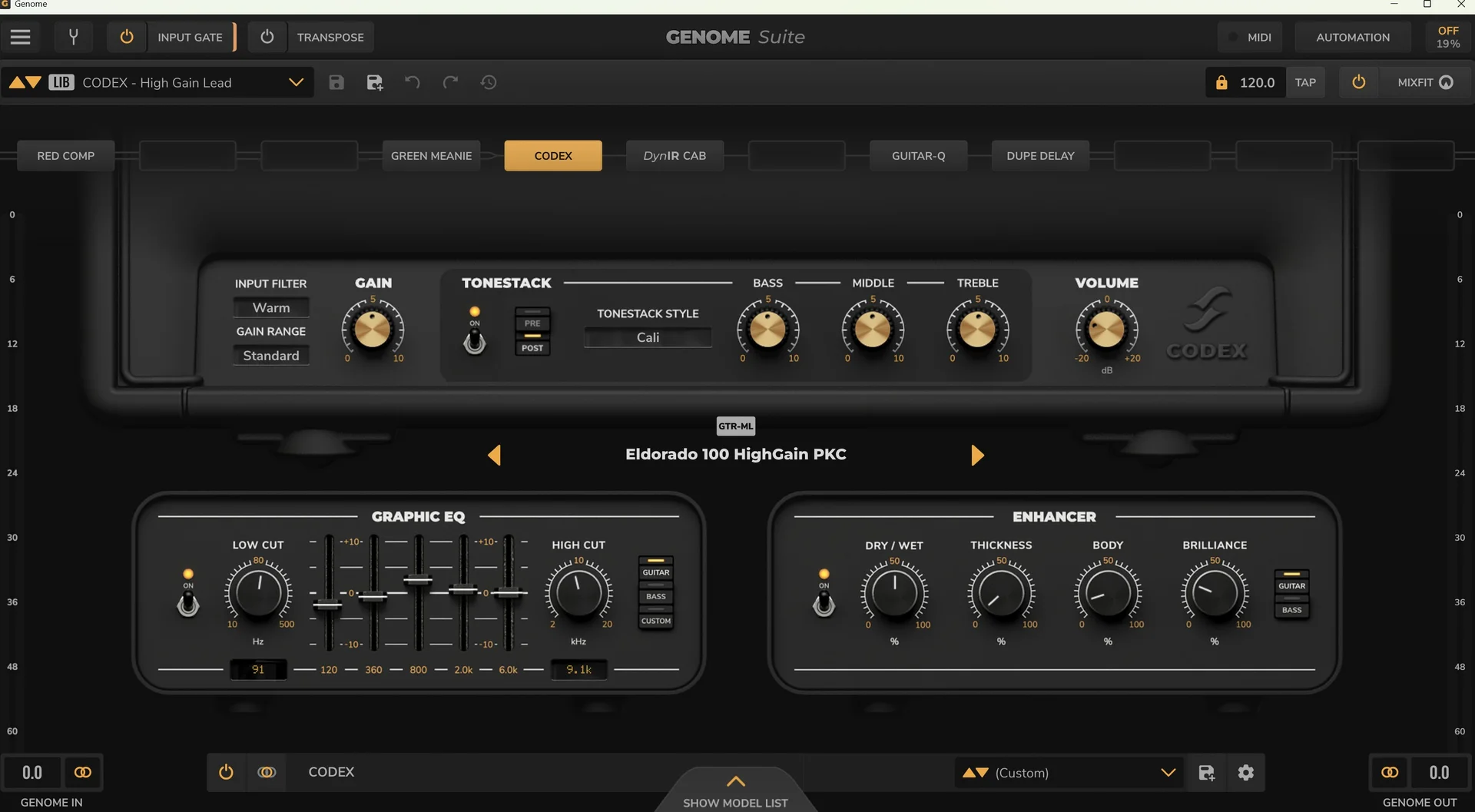Open the AUTOMATION panel
The height and width of the screenshot is (812, 1475).
click(1353, 37)
